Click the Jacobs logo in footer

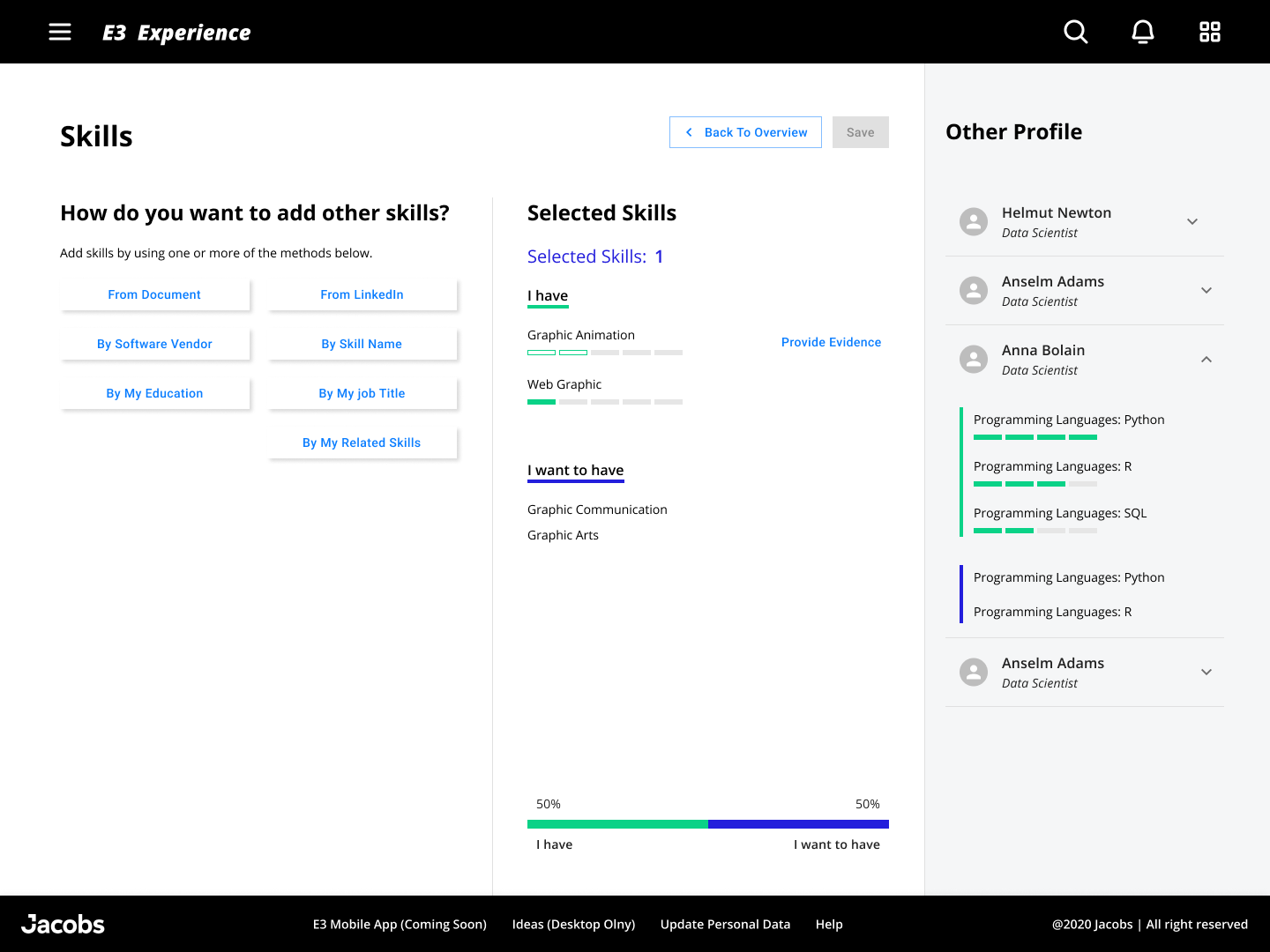tap(63, 924)
